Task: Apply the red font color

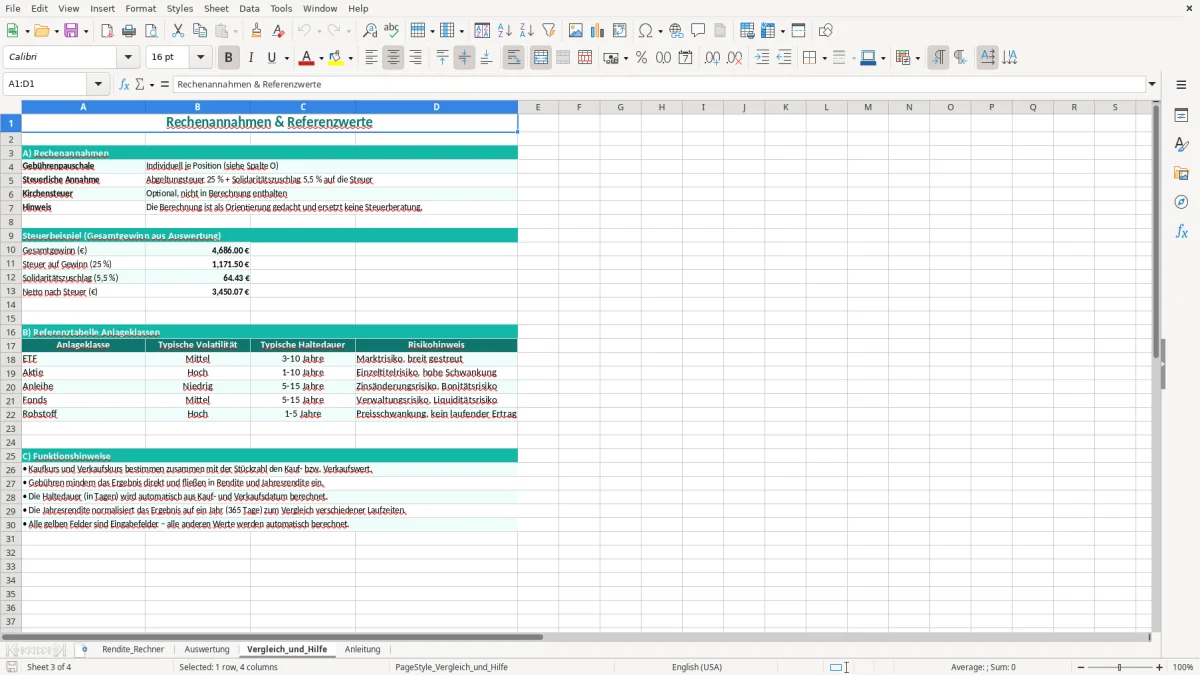Action: pos(306,58)
